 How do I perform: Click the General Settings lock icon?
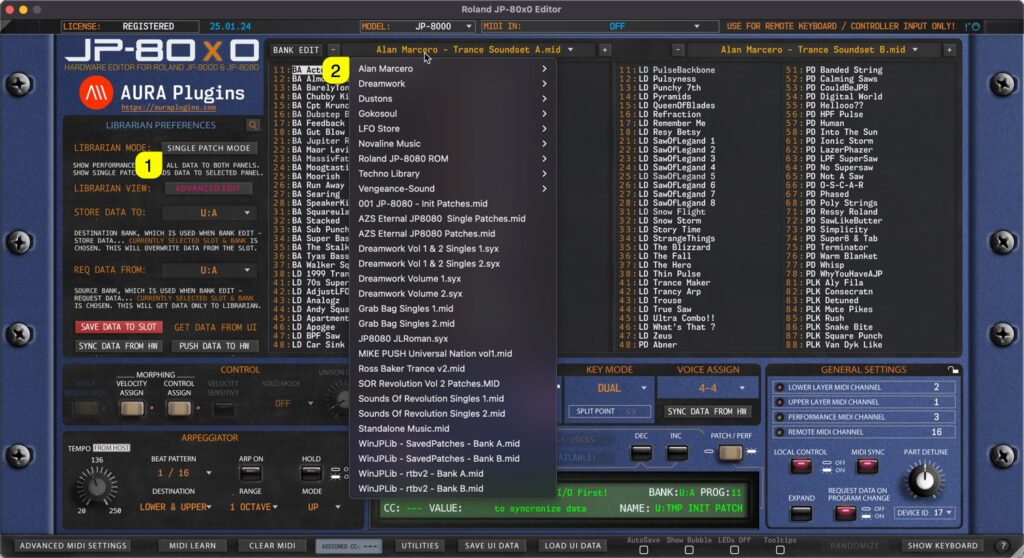point(953,370)
